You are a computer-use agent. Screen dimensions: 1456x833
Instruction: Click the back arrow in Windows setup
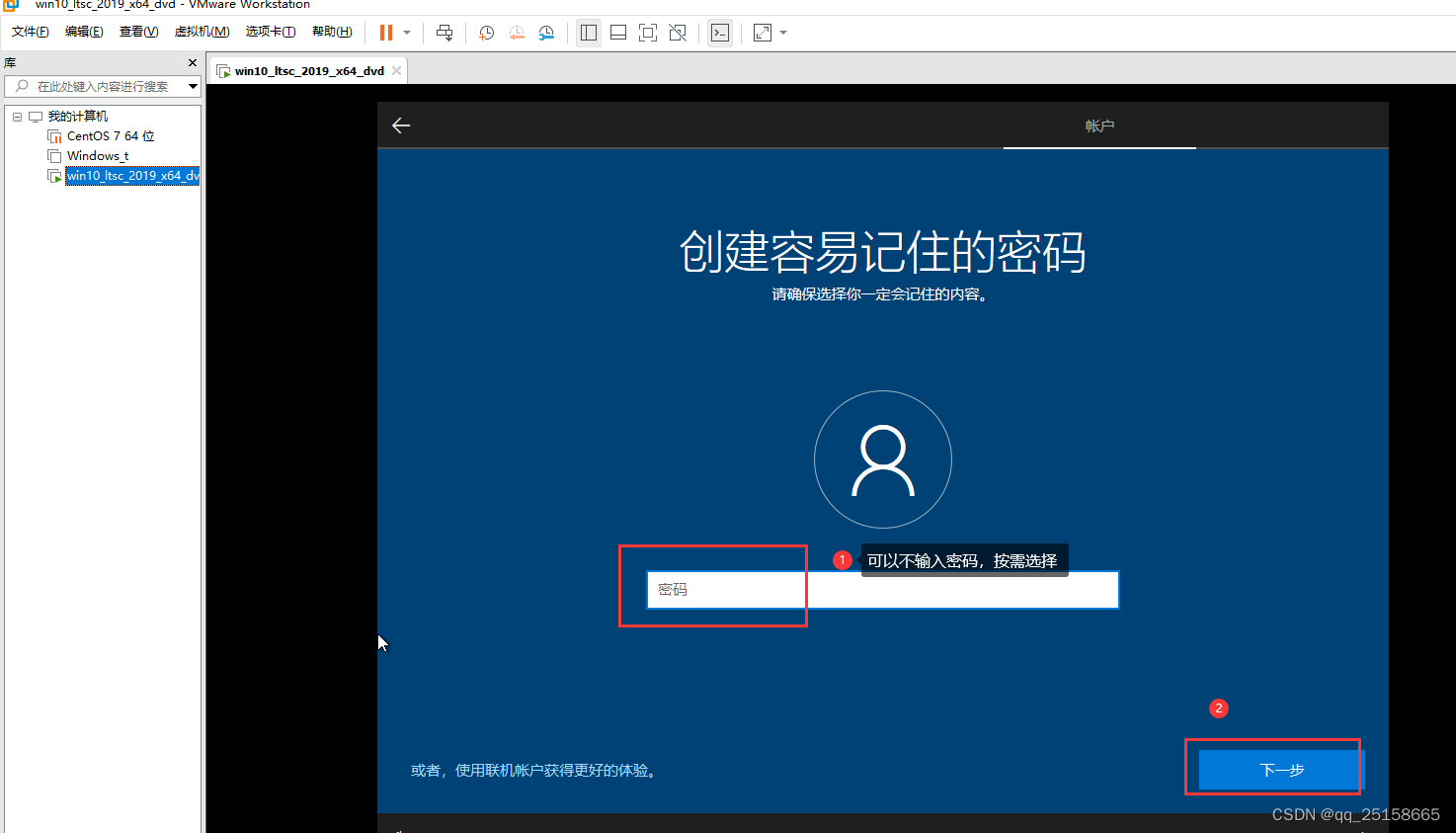click(401, 125)
